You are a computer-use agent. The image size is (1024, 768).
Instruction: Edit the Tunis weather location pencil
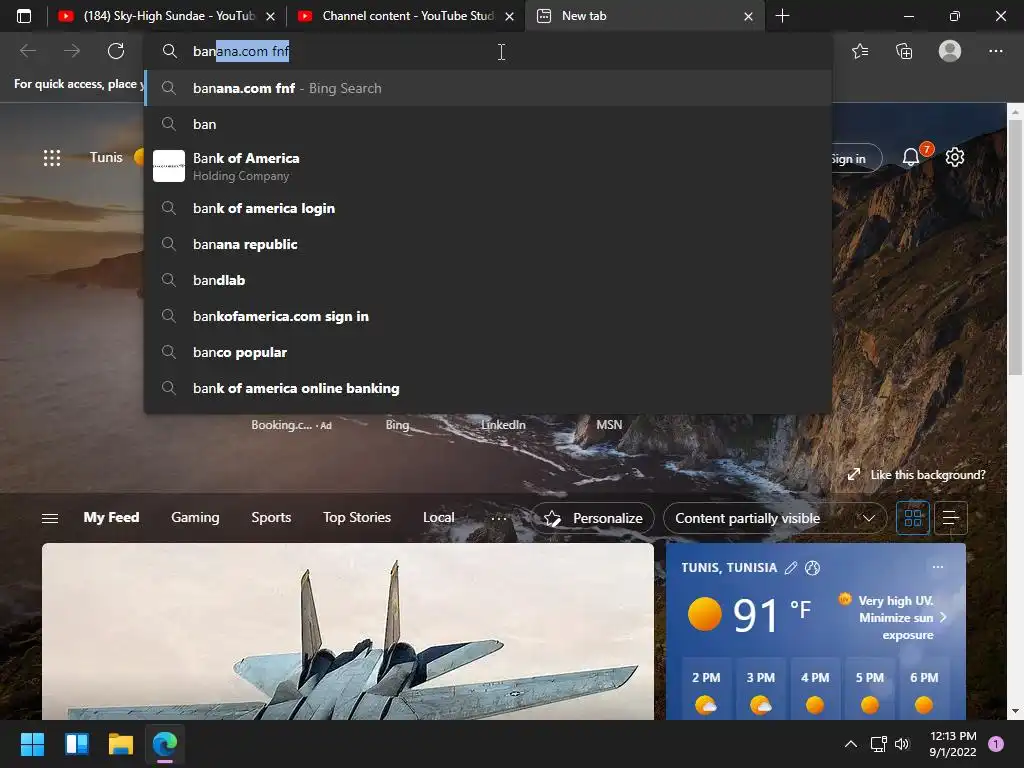791,568
